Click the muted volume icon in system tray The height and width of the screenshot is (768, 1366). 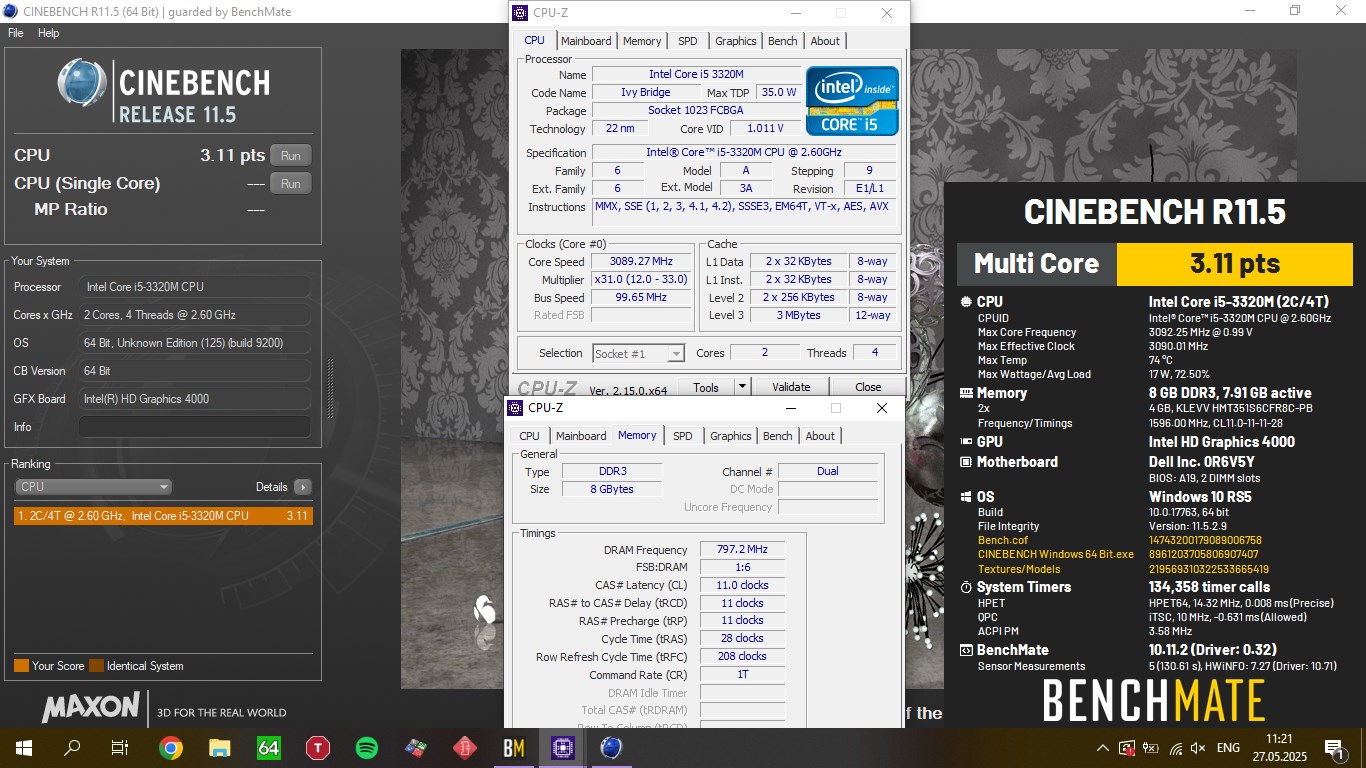[x=1199, y=748]
